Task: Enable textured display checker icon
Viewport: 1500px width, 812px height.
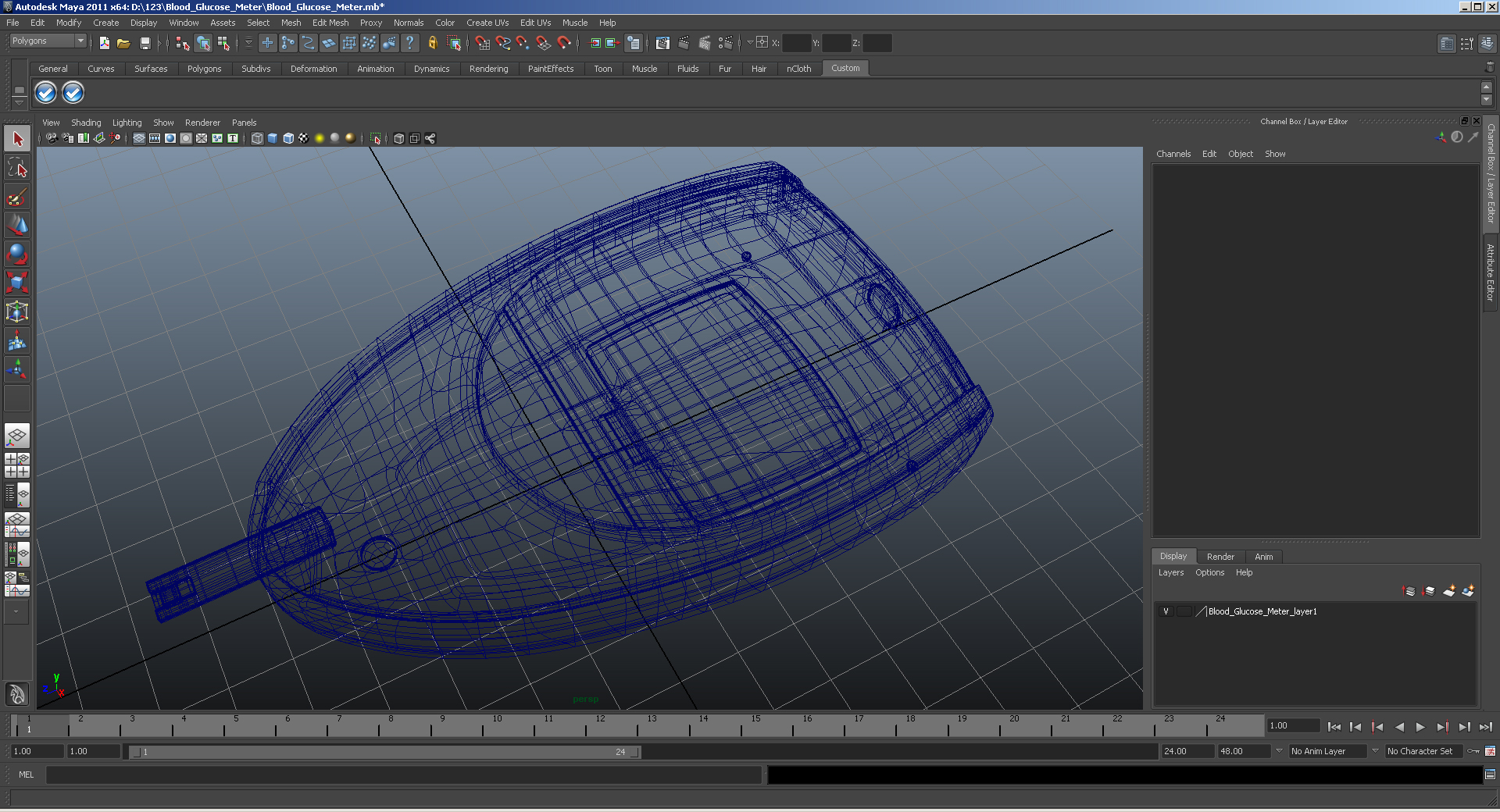Action: coord(304,138)
